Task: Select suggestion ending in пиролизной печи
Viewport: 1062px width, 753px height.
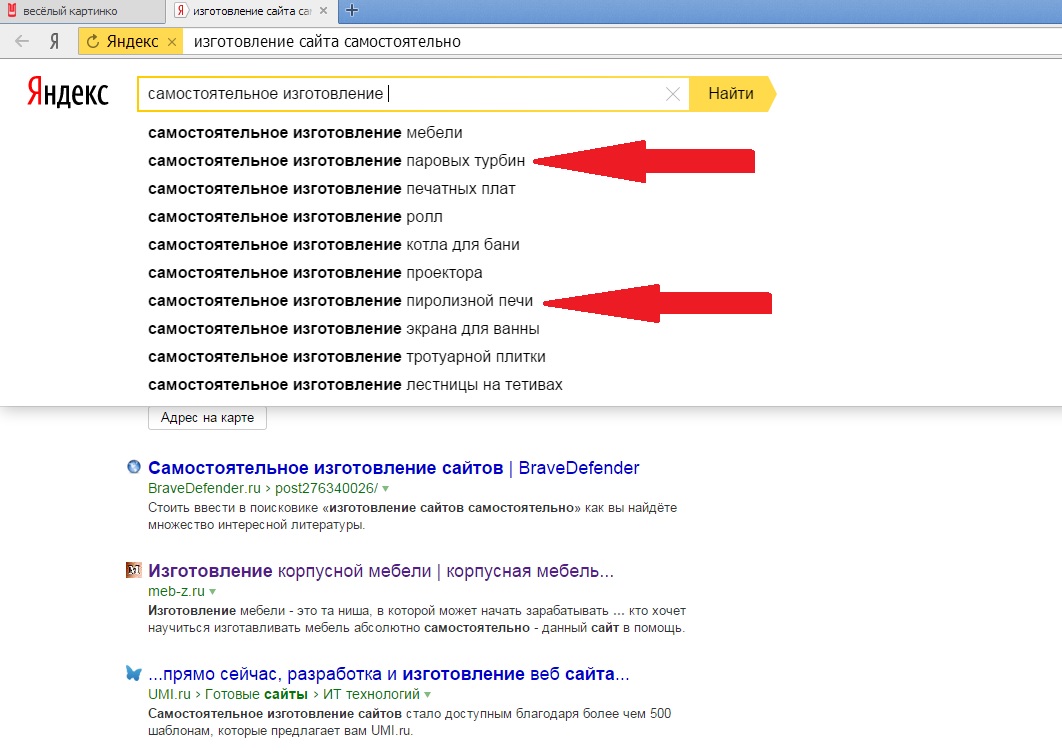Action: tap(341, 301)
